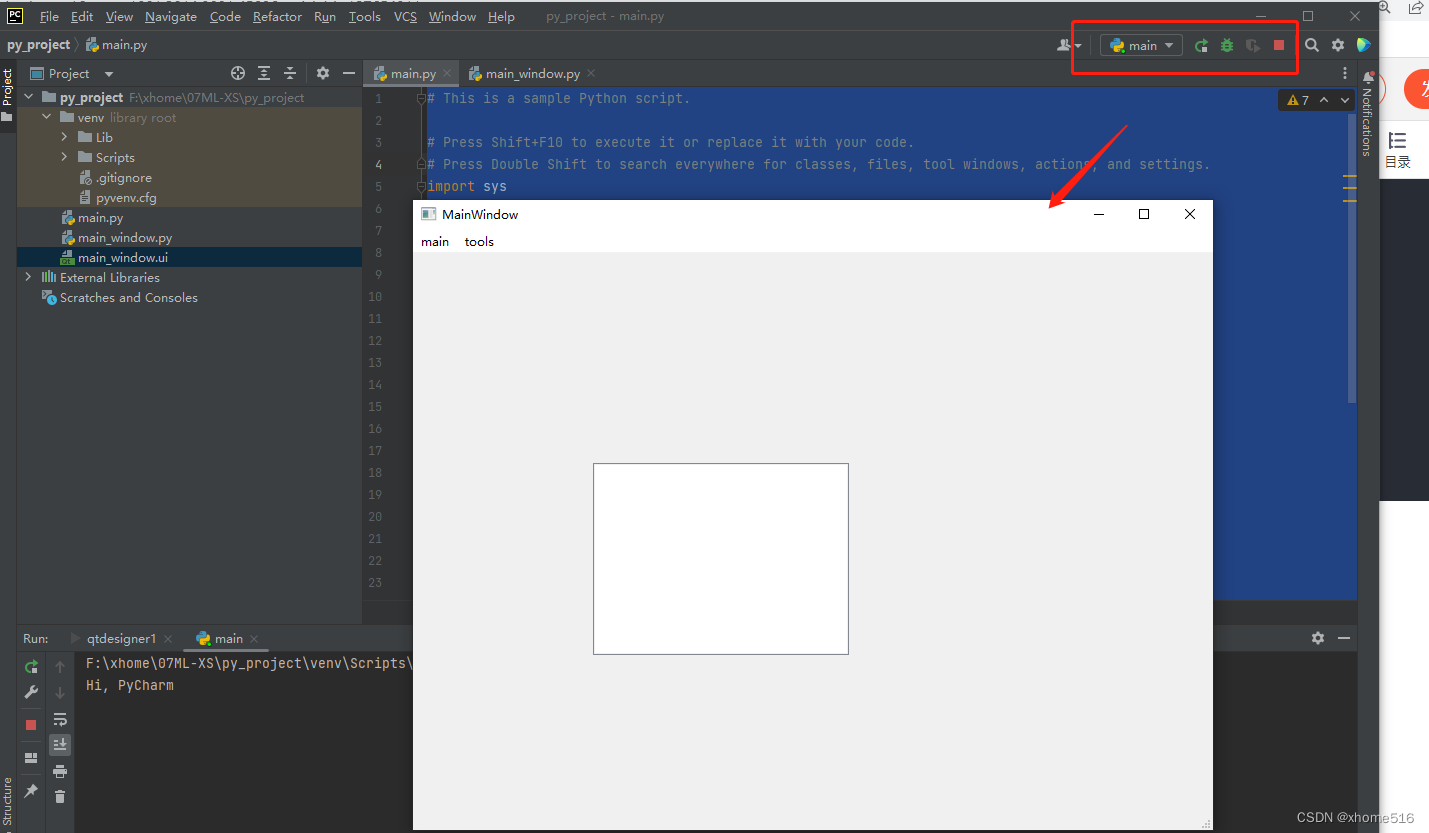Open the editor tabs more options icon

click(1345, 74)
